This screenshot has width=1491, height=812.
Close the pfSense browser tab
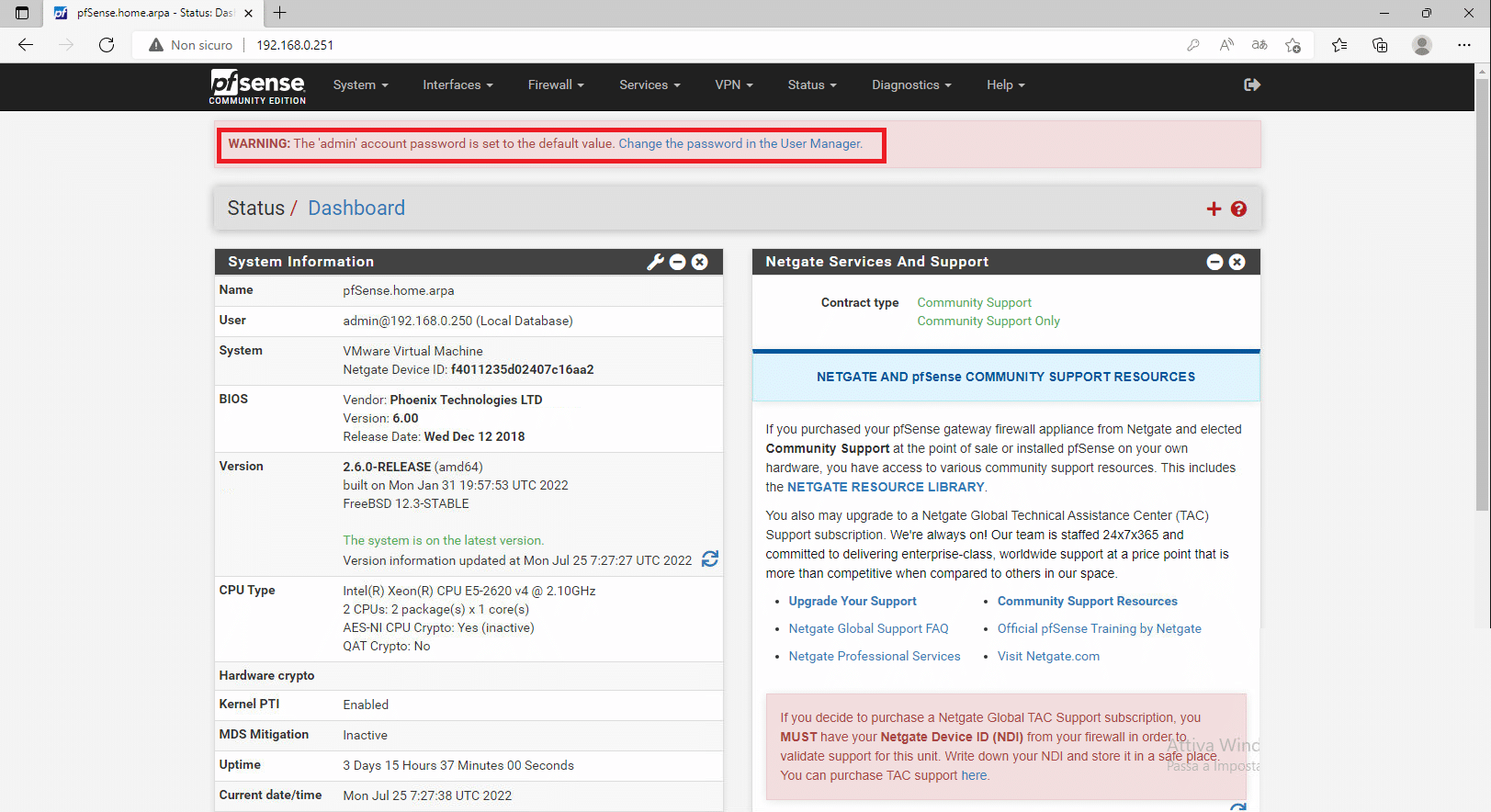point(248,13)
